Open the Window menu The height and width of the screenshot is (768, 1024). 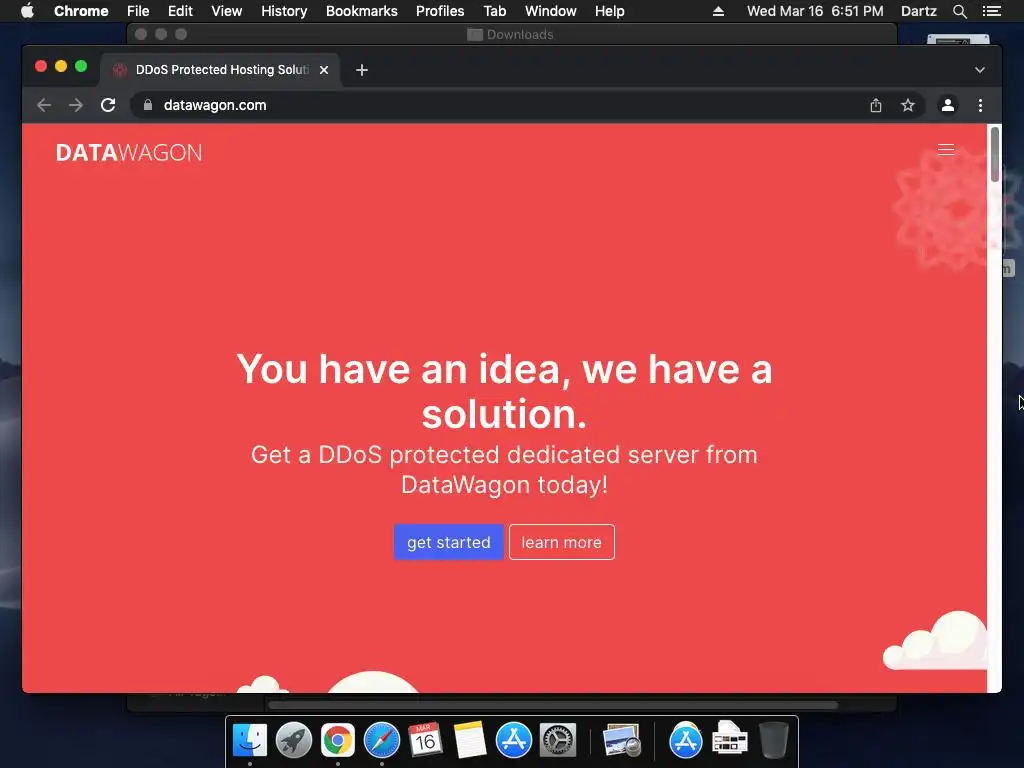pyautogui.click(x=551, y=11)
